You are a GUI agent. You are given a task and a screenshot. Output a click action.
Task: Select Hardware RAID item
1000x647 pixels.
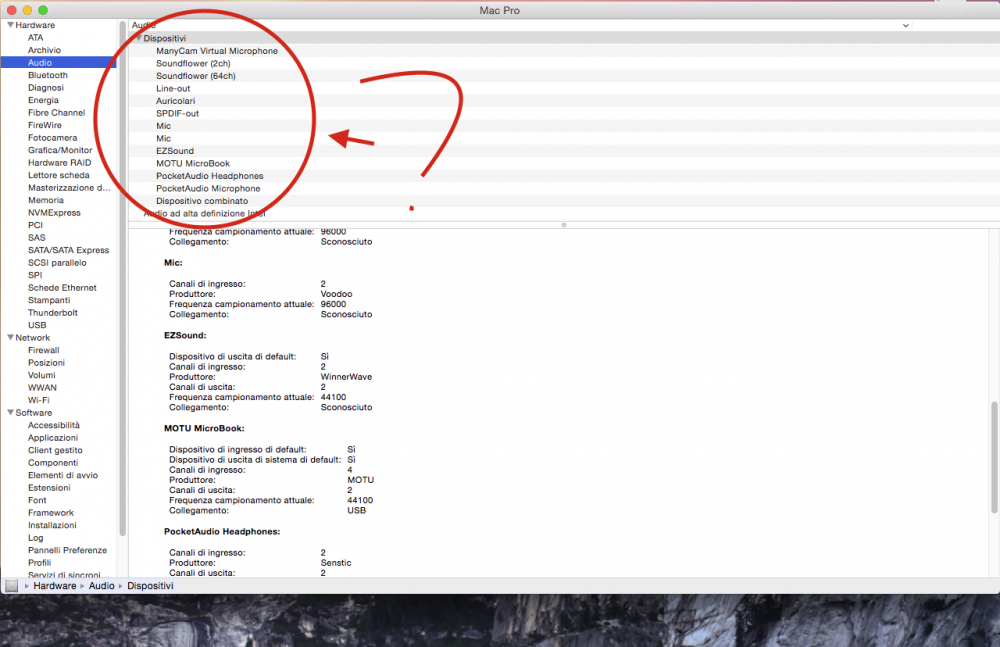(x=59, y=163)
